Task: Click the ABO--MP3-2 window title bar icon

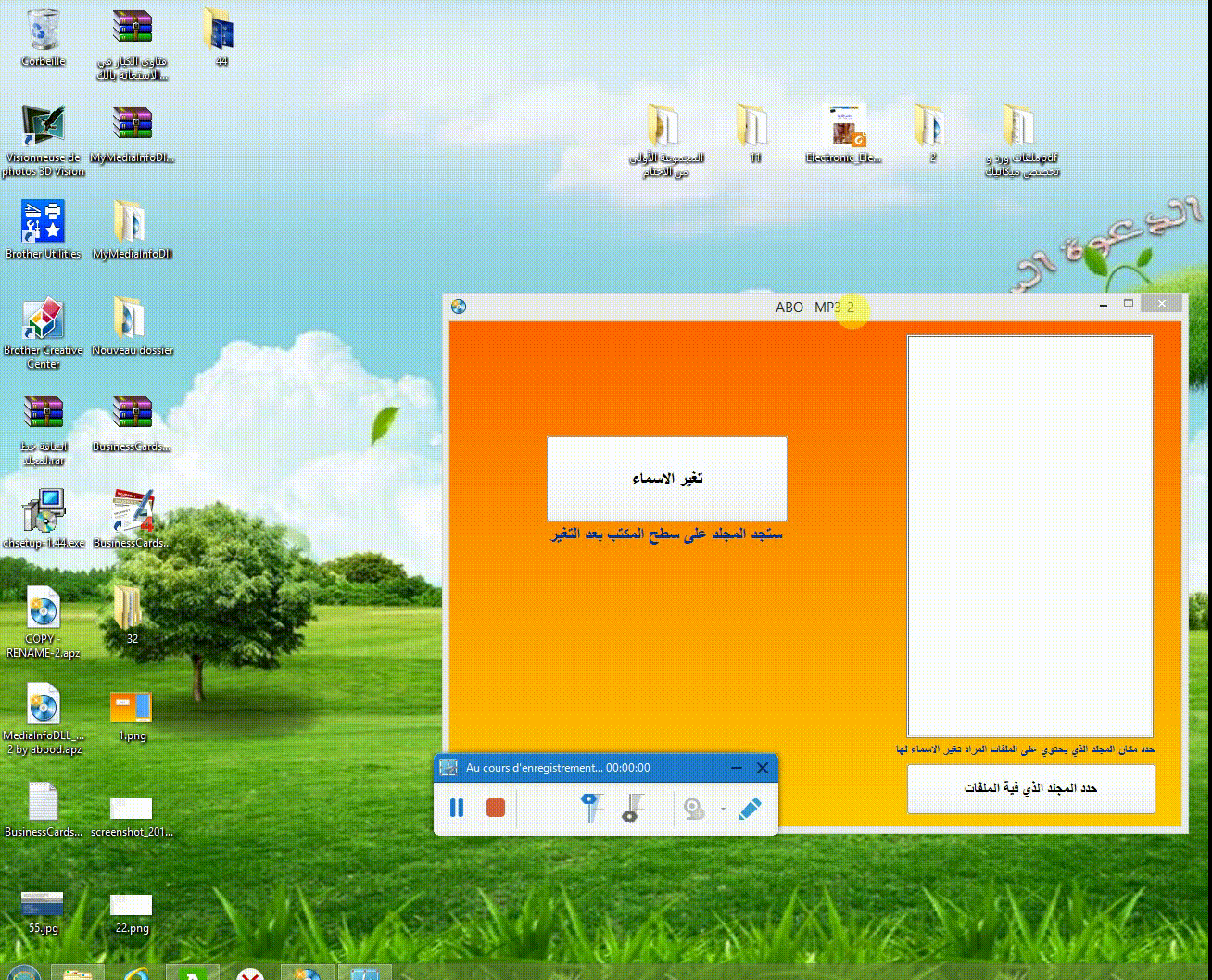Action: tap(459, 307)
